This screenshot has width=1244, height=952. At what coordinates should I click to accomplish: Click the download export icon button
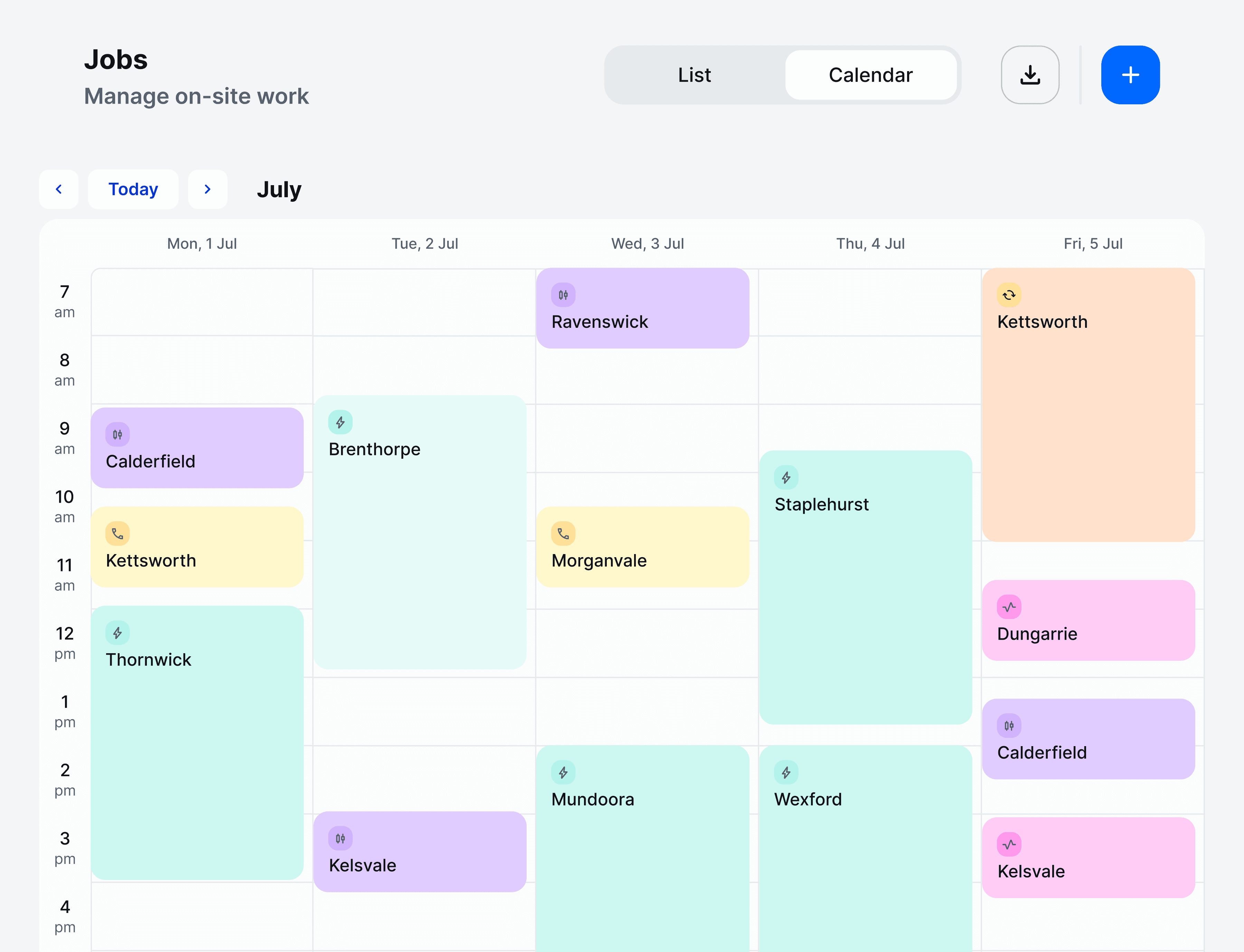(x=1030, y=75)
